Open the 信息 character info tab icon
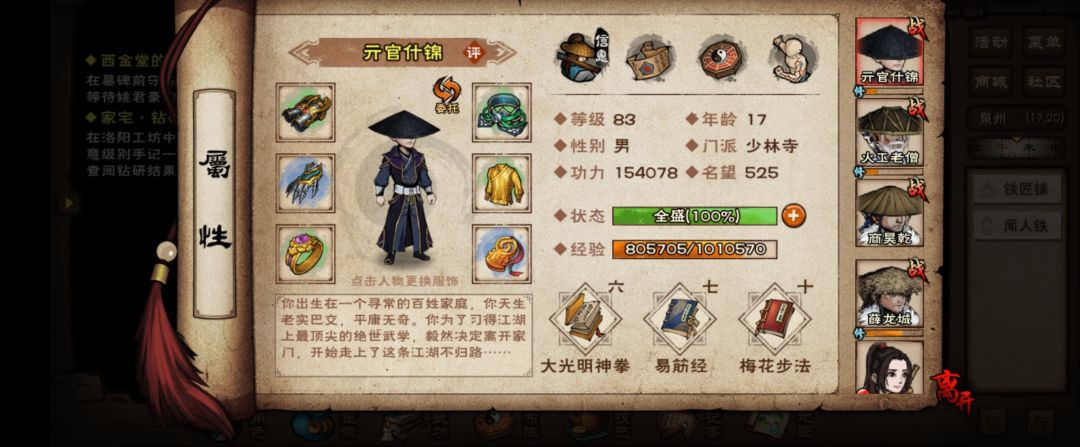The image size is (1080, 447). [x=581, y=57]
